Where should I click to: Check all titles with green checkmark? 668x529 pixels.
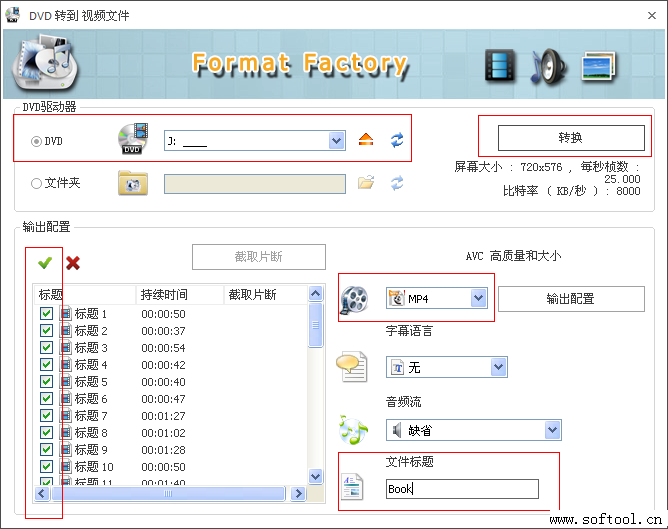coord(45,263)
